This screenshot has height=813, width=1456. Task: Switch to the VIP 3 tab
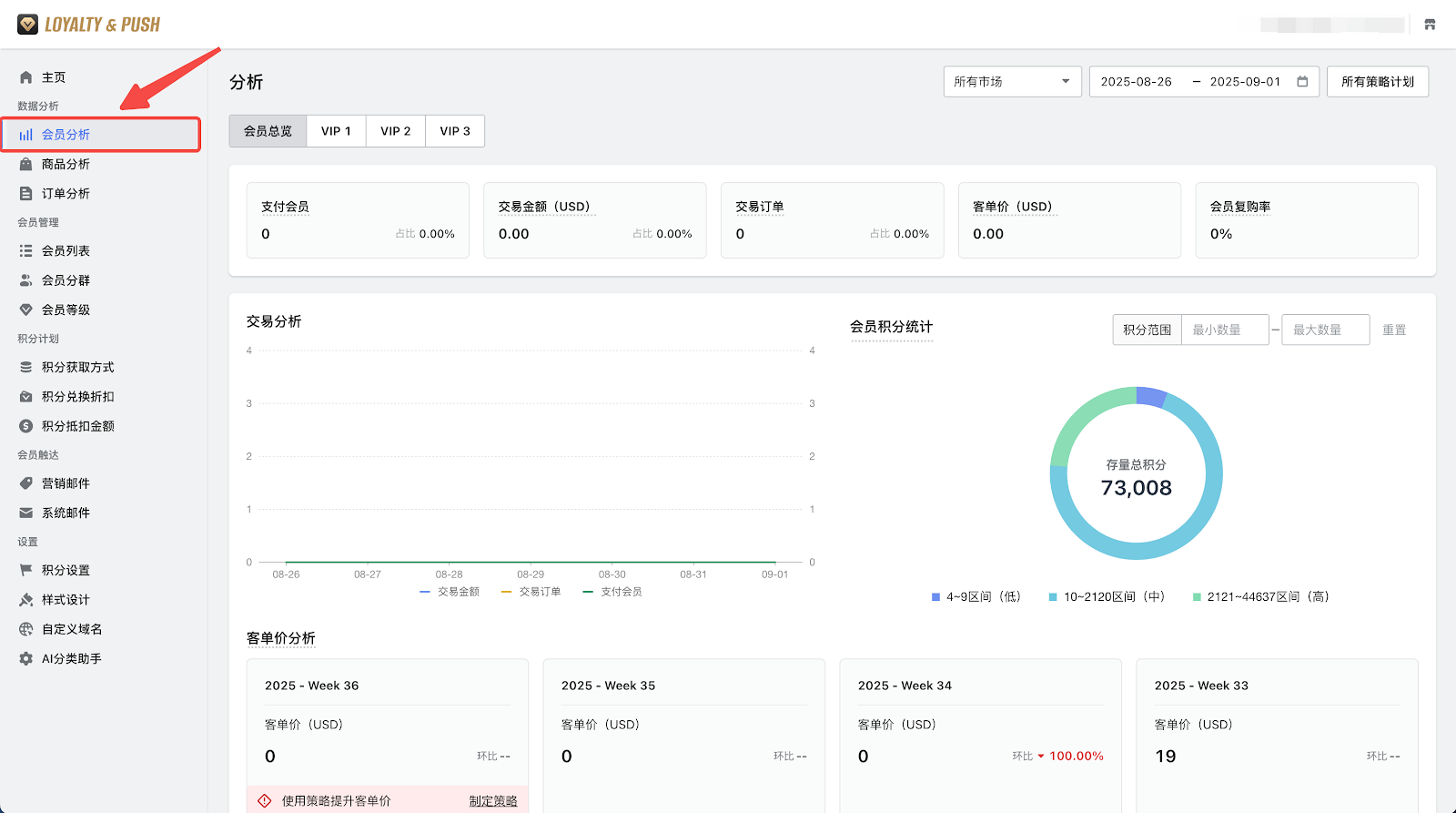coord(455,131)
